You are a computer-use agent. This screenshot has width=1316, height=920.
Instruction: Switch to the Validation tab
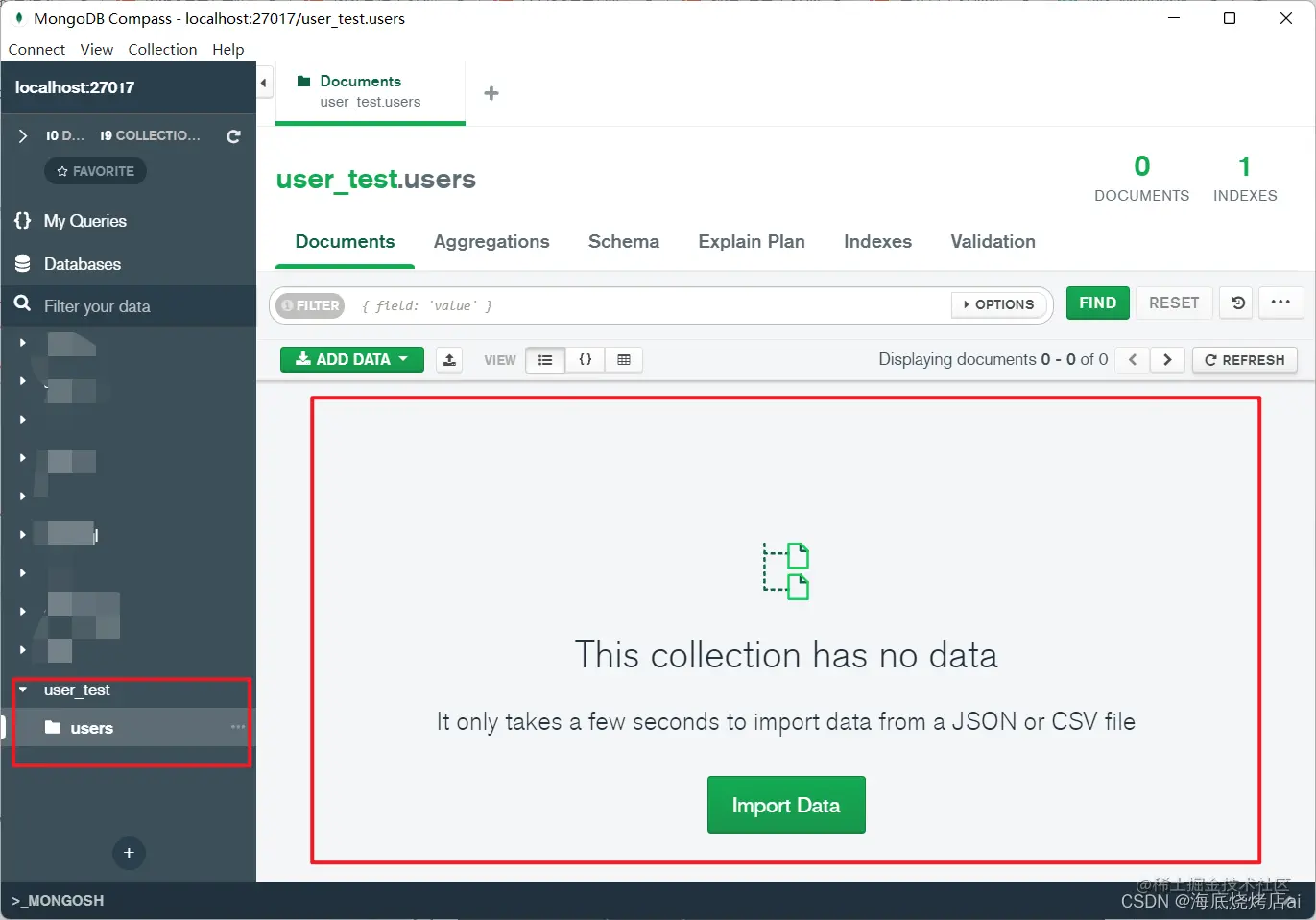(993, 242)
